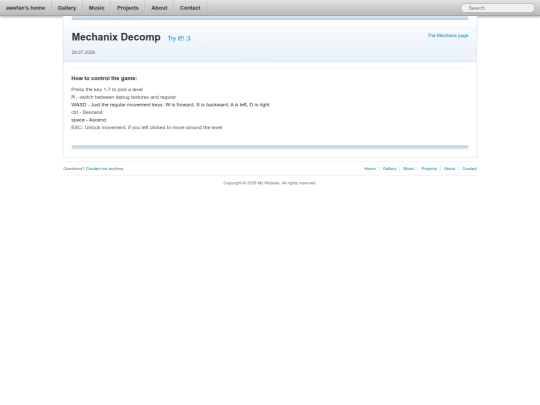Screen dimensions: 540x405
Task: Open Gallery from the footer links
Action: [x=390, y=168]
